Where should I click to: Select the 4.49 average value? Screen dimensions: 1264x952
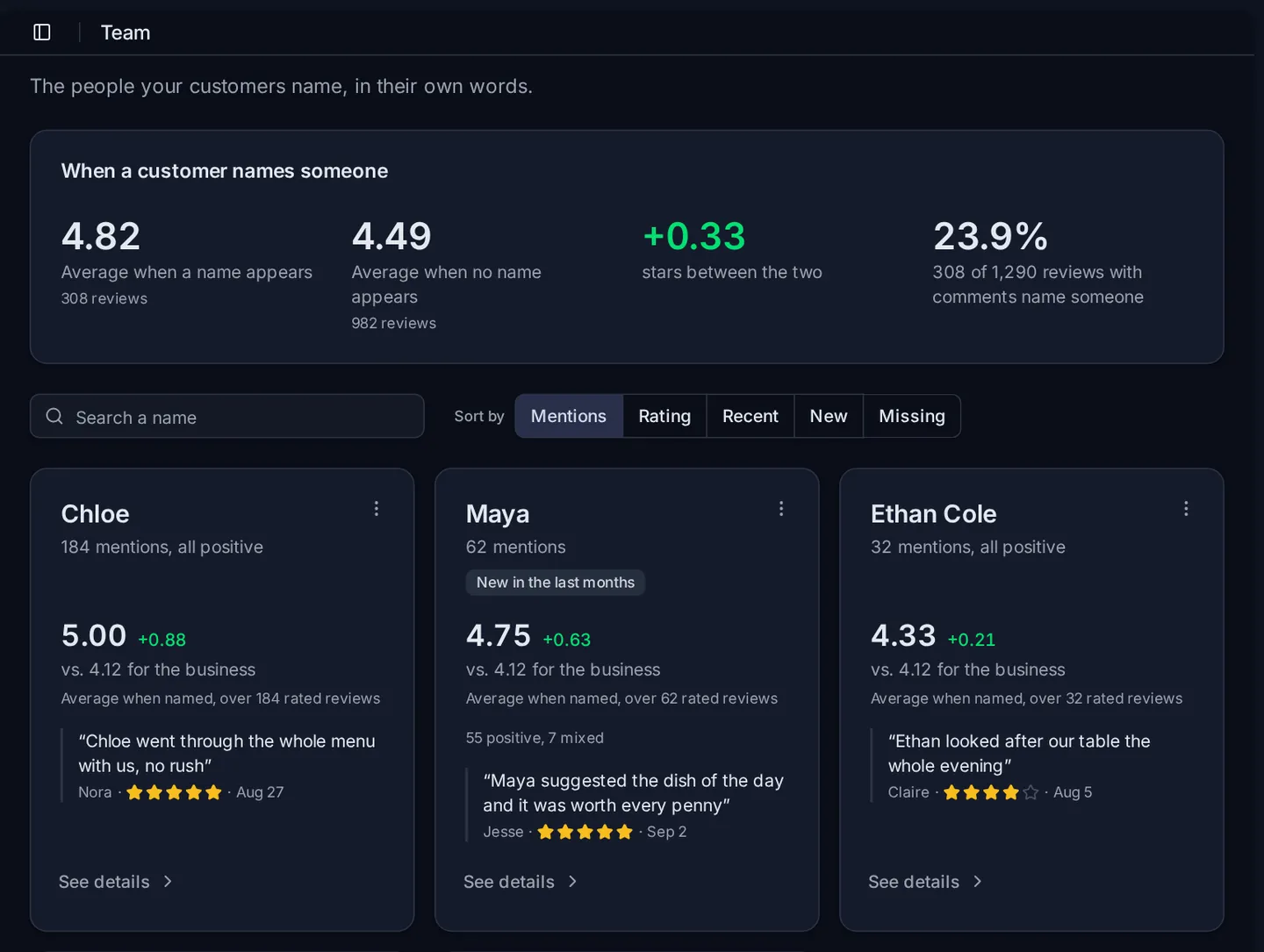pyautogui.click(x=391, y=236)
